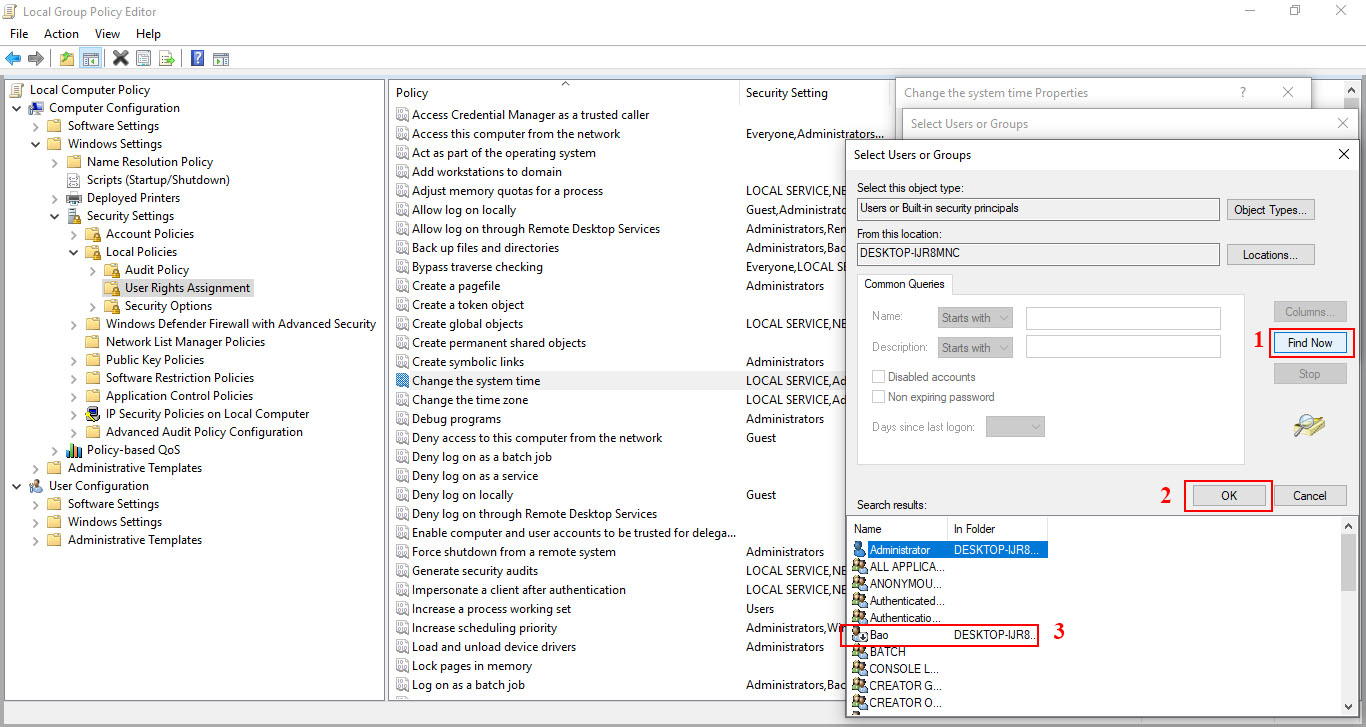Check the Non expiring password option

(x=879, y=397)
